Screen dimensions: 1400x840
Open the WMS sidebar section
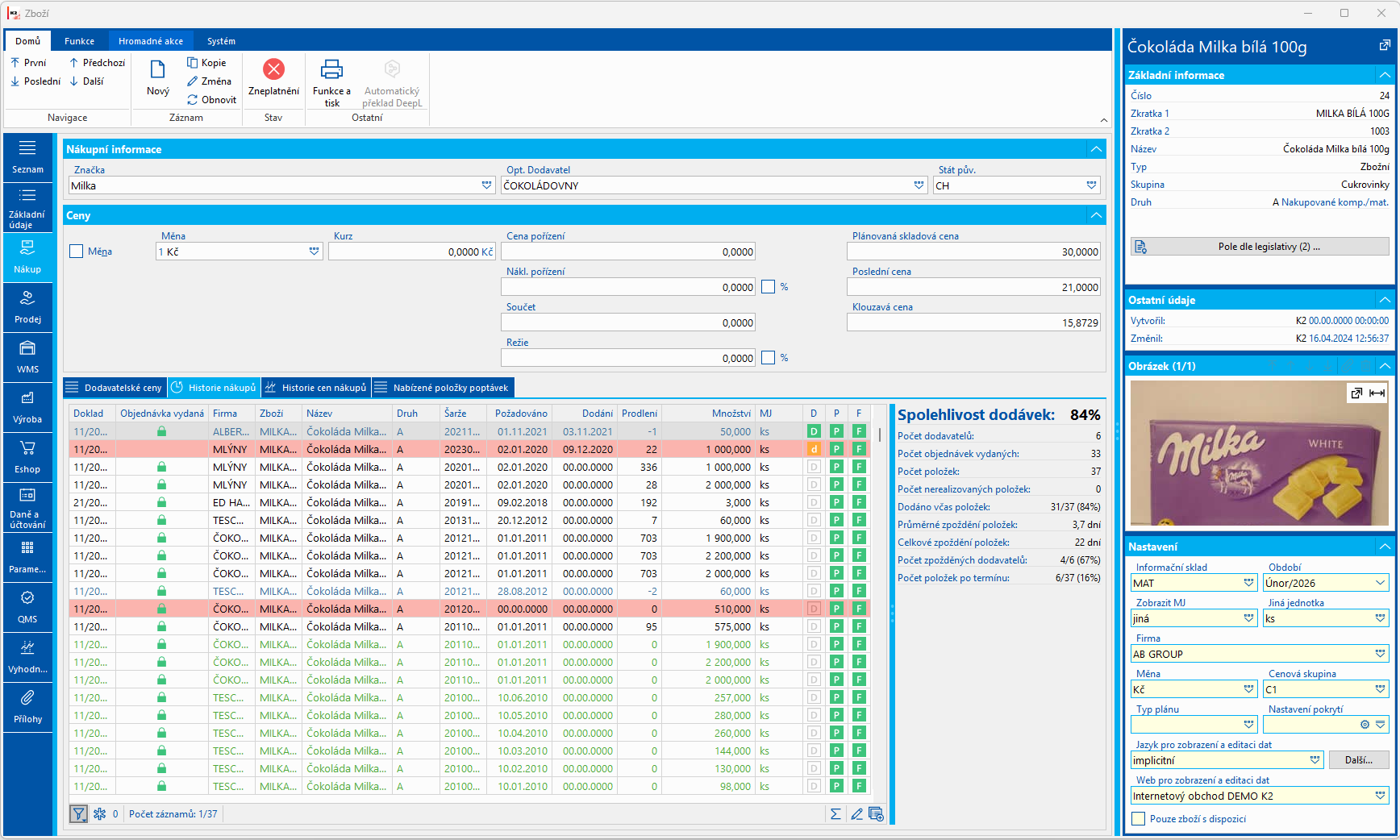(27, 357)
